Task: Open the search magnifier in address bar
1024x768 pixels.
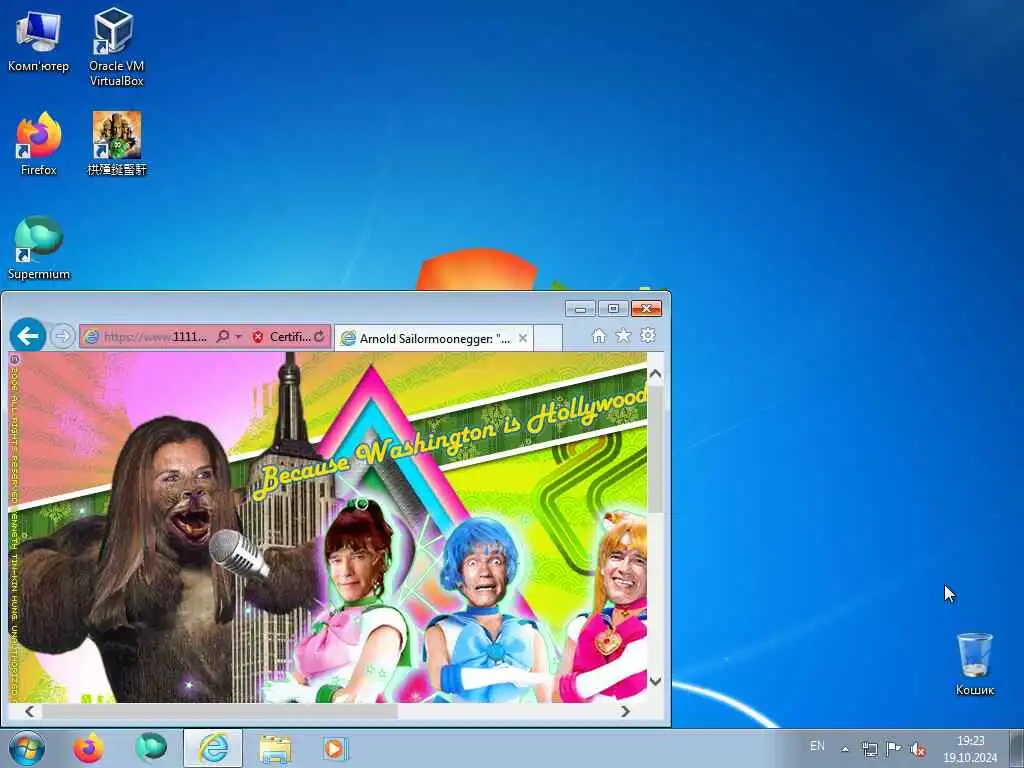Action: click(x=223, y=336)
